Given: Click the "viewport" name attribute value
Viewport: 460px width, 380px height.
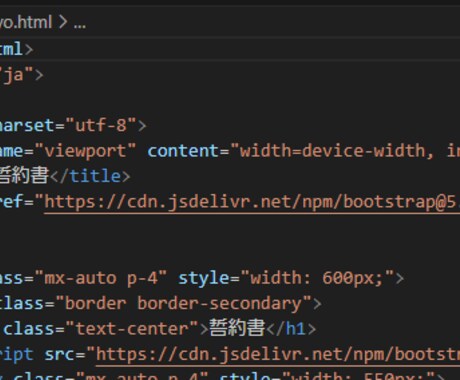Looking at the screenshot, I should click(85, 151).
